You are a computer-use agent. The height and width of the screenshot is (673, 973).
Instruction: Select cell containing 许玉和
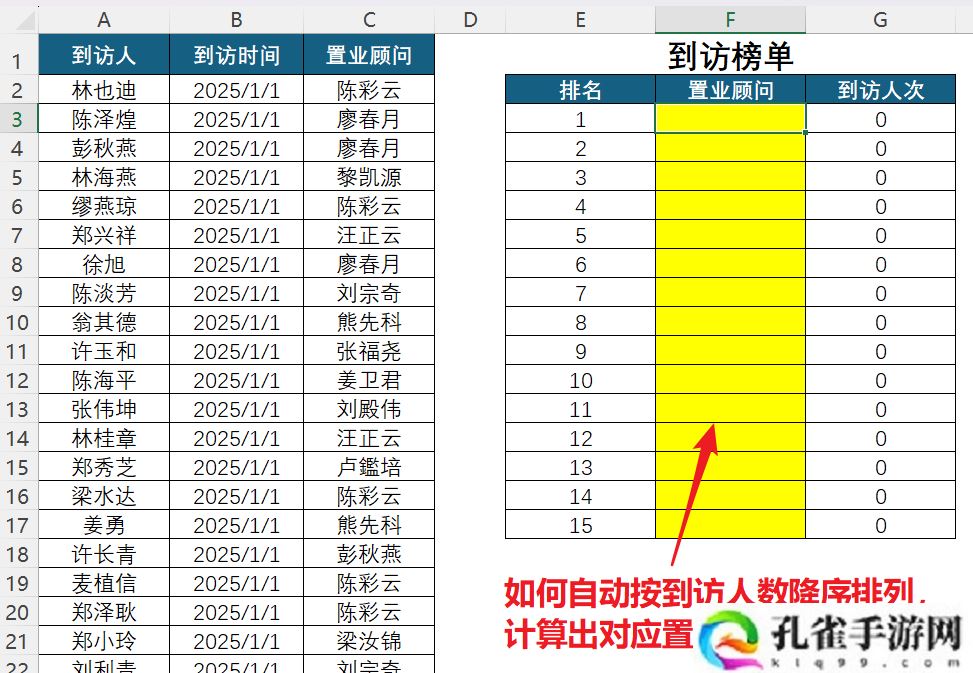[104, 351]
